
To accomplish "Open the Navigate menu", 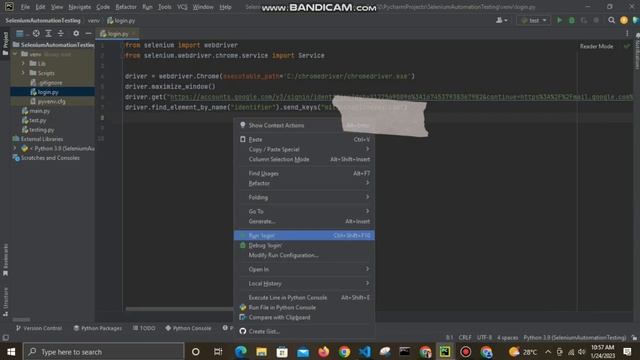I will coord(80,7).
